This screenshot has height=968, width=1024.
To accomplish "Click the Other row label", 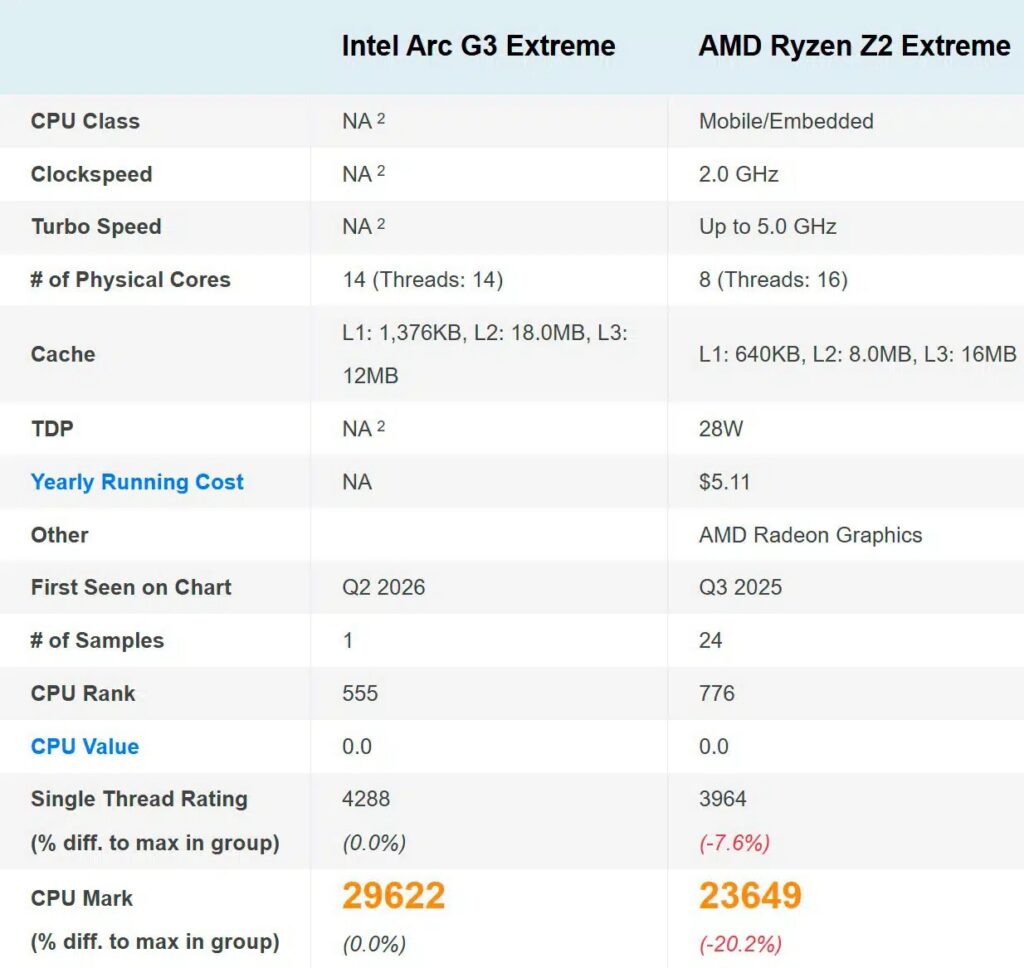I will pos(59,535).
